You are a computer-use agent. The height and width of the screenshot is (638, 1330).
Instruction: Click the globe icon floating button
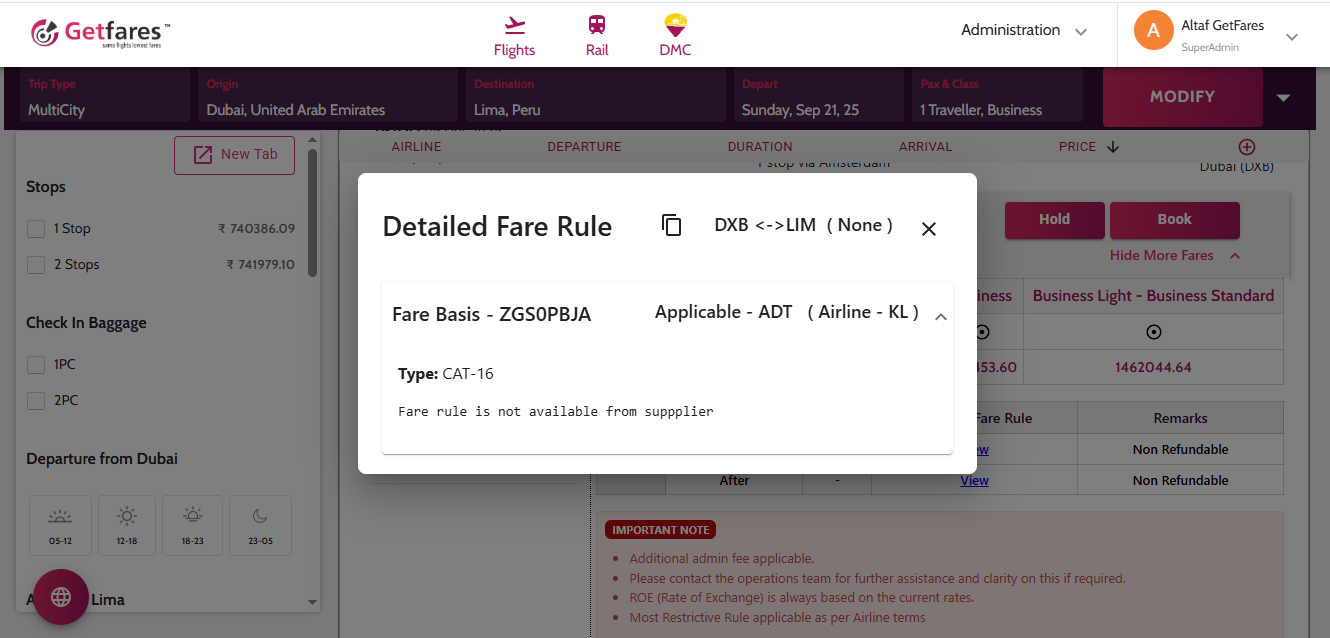click(x=61, y=597)
